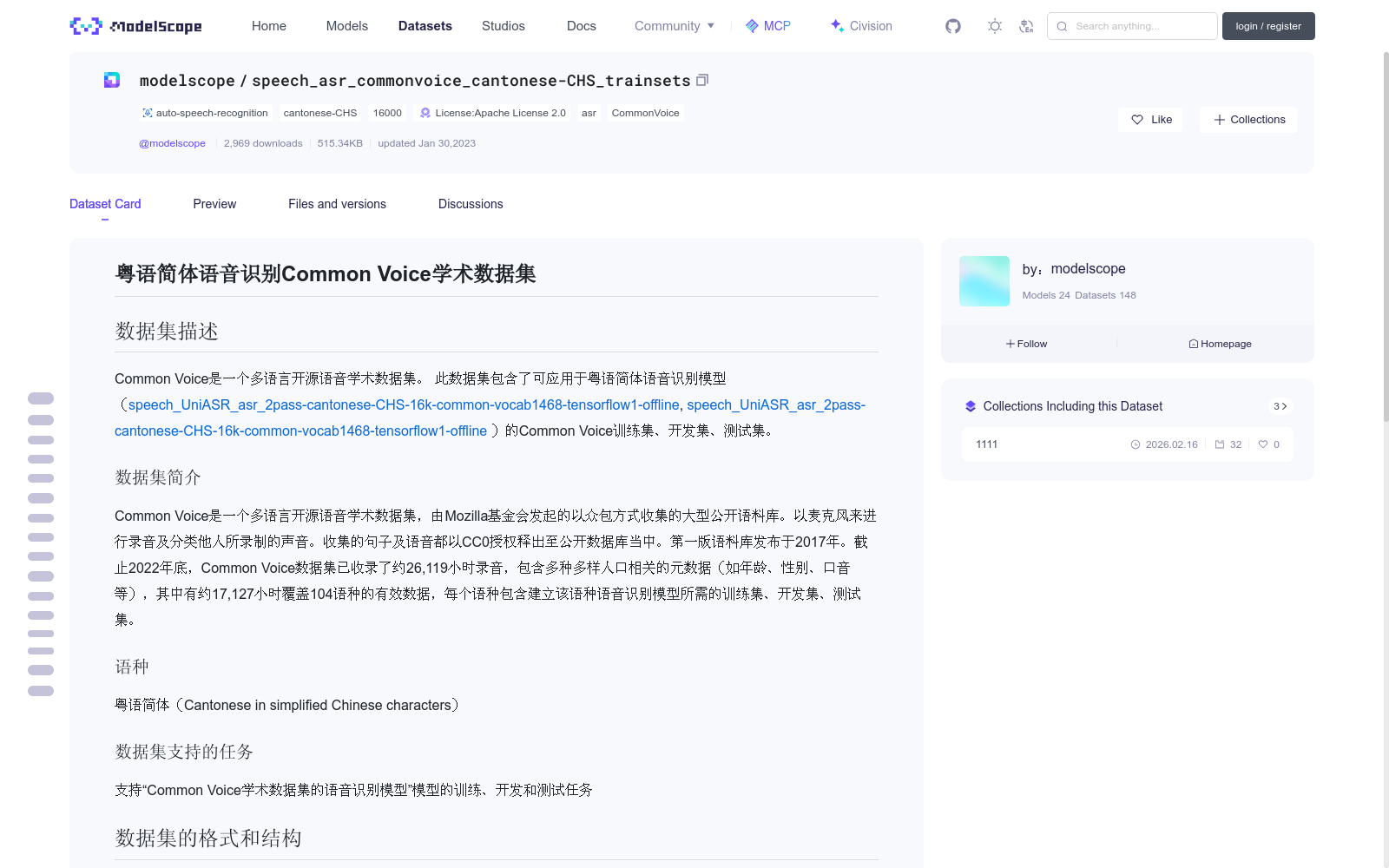Click the Homepage house icon
This screenshot has height=868, width=1389.
1194,344
